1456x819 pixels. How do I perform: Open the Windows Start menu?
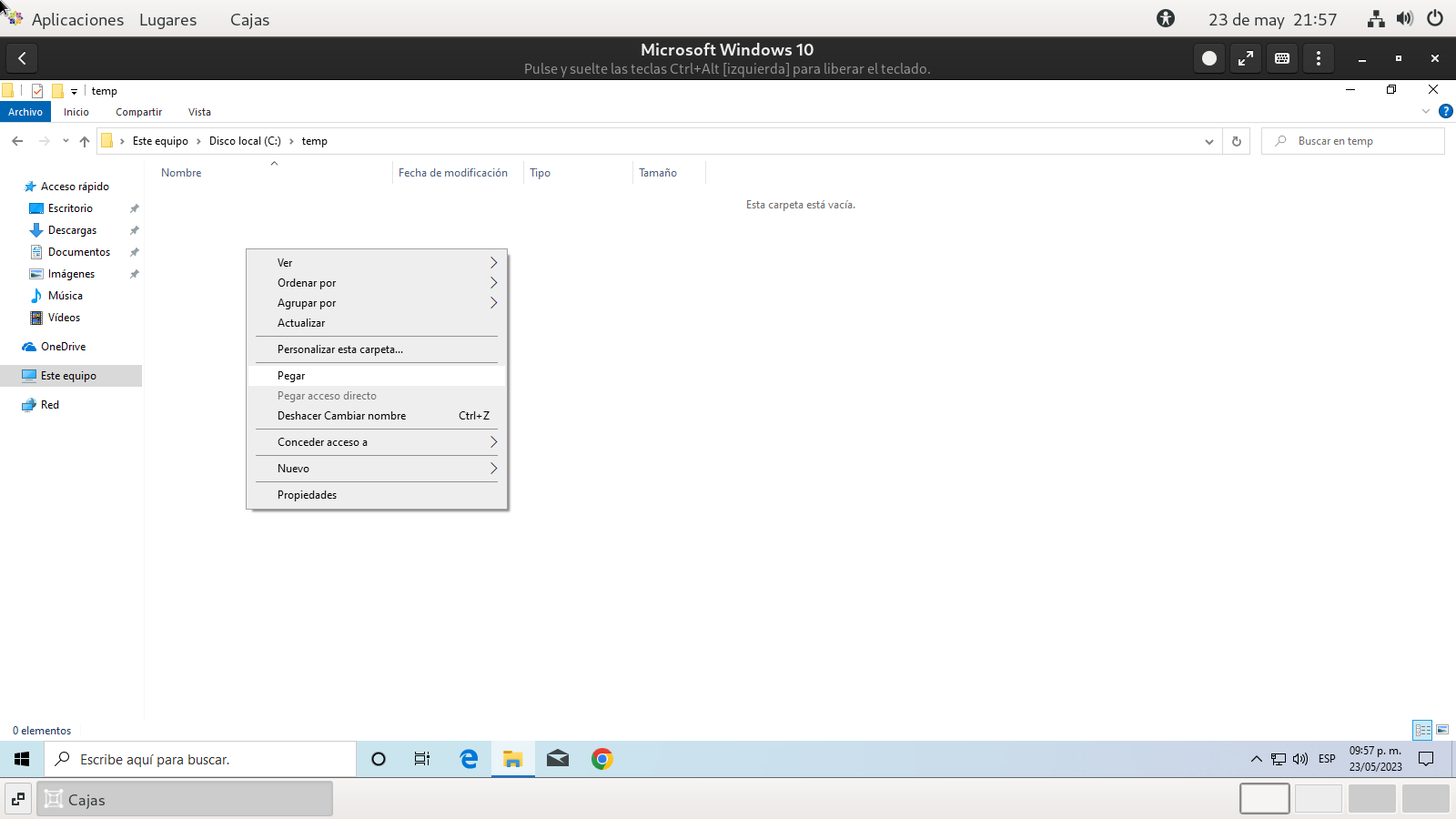point(22,759)
